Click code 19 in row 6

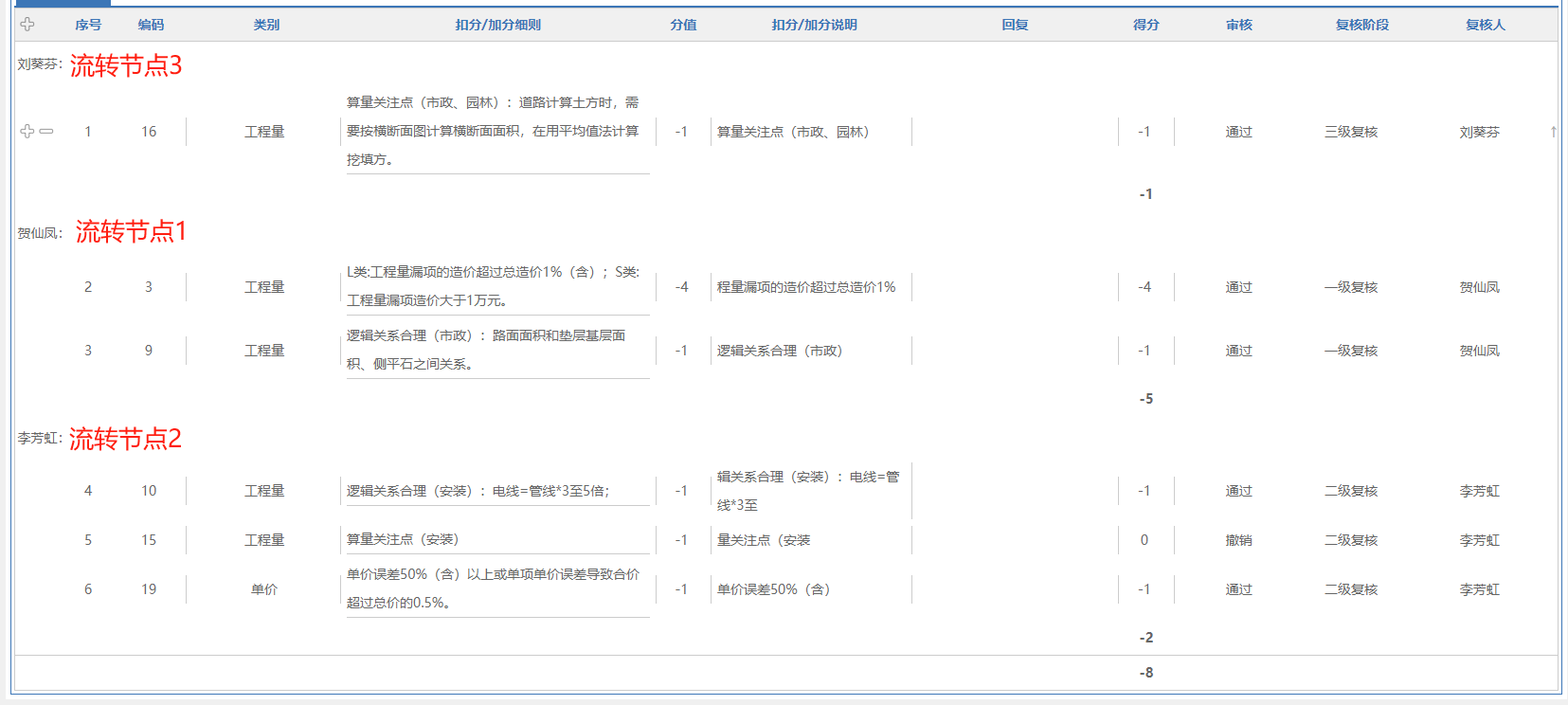(149, 589)
